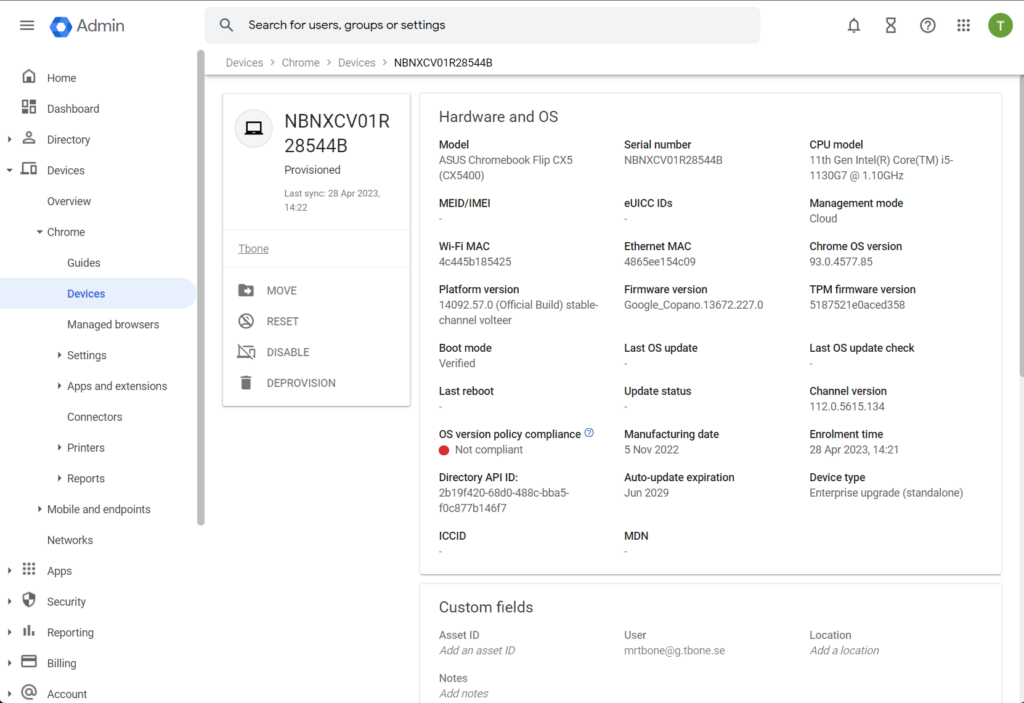Click the hourglass tasks icon
Viewport: 1024px width, 703px height.
pos(890,25)
